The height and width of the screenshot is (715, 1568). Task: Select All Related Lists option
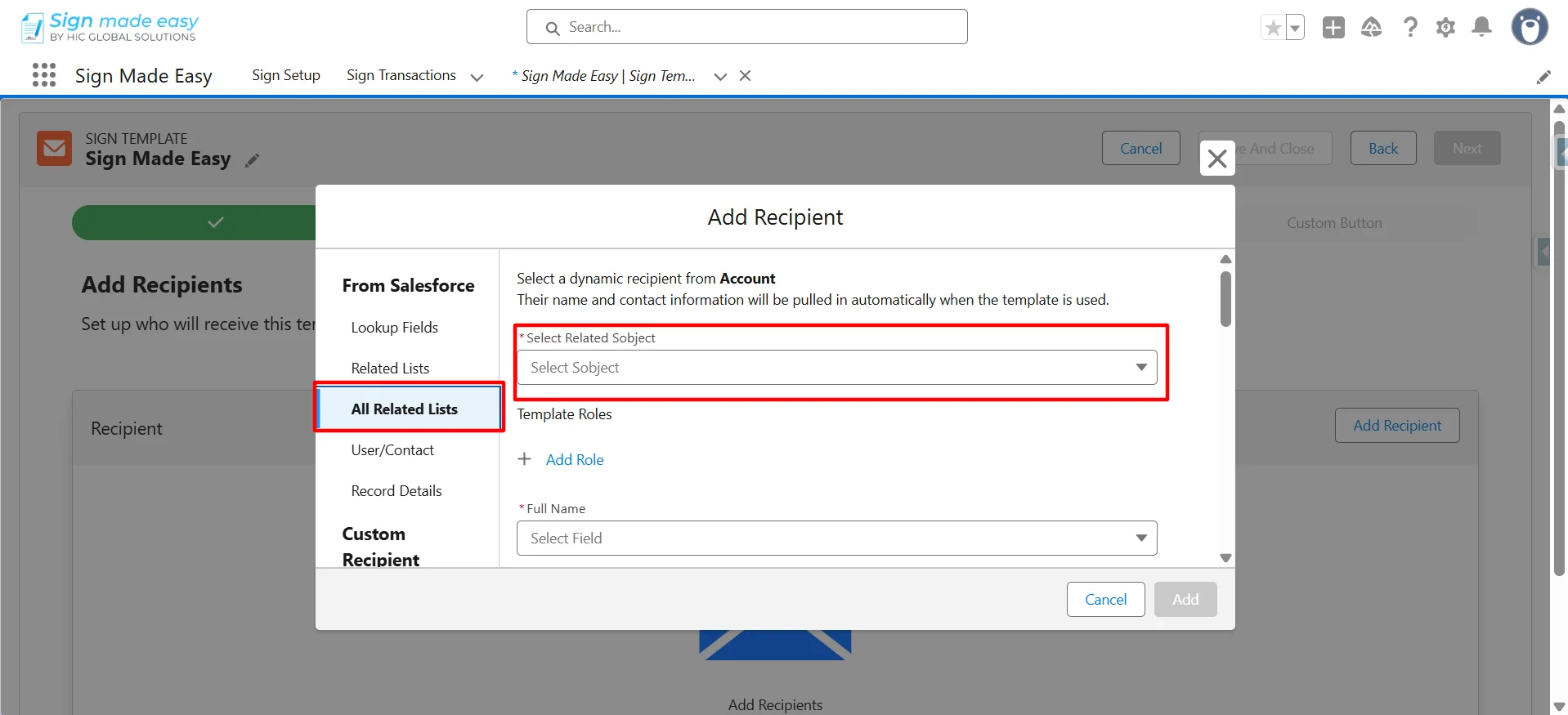click(409, 409)
